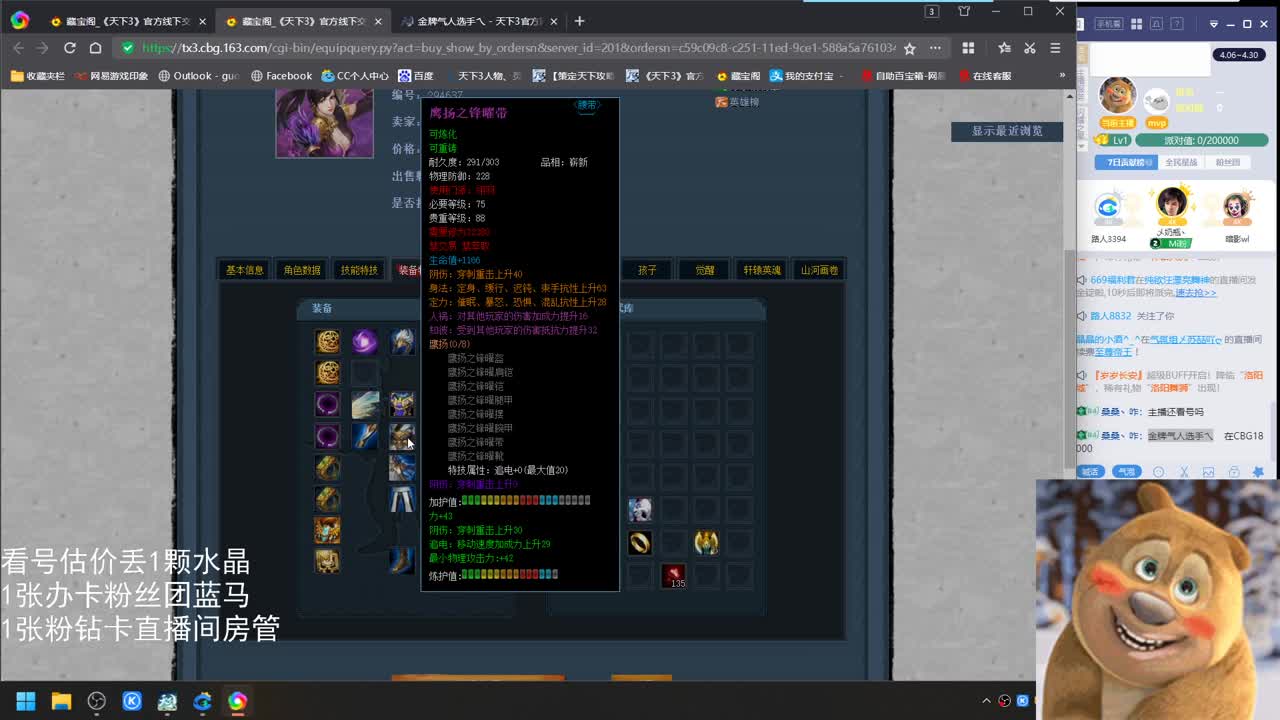Click the golden skull mask equipment icon
This screenshot has width=1280, height=720.
point(327,560)
